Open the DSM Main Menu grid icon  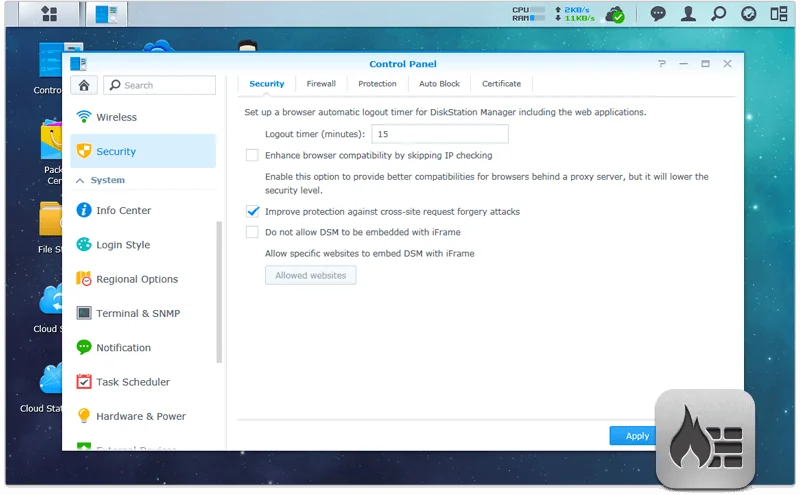[48, 14]
